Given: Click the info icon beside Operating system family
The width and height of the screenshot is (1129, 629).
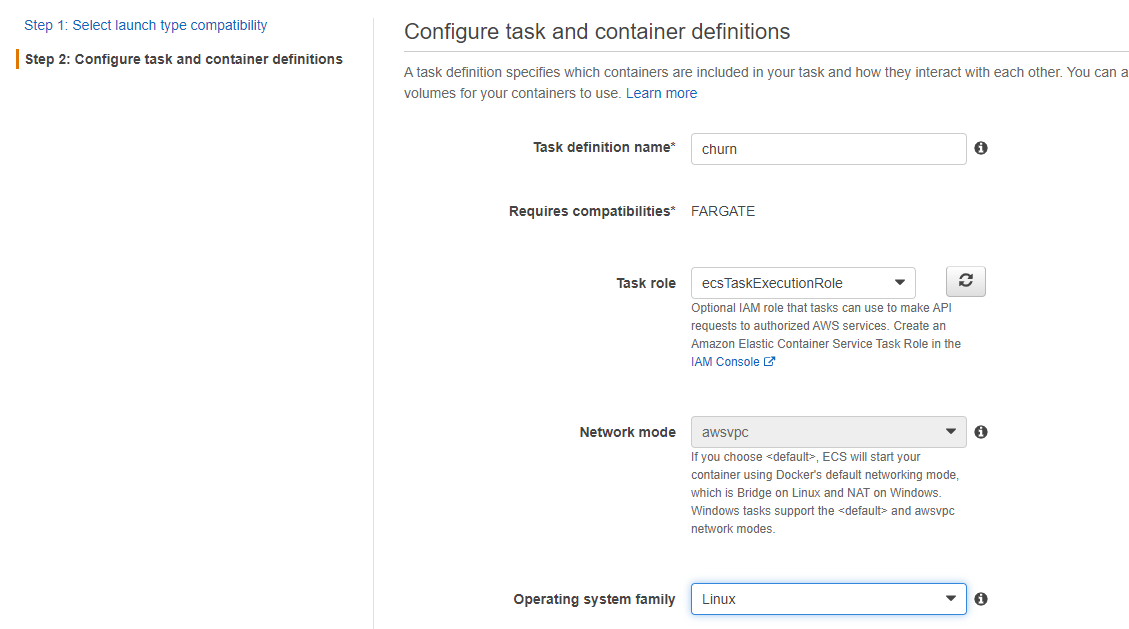Looking at the screenshot, I should tap(981, 599).
